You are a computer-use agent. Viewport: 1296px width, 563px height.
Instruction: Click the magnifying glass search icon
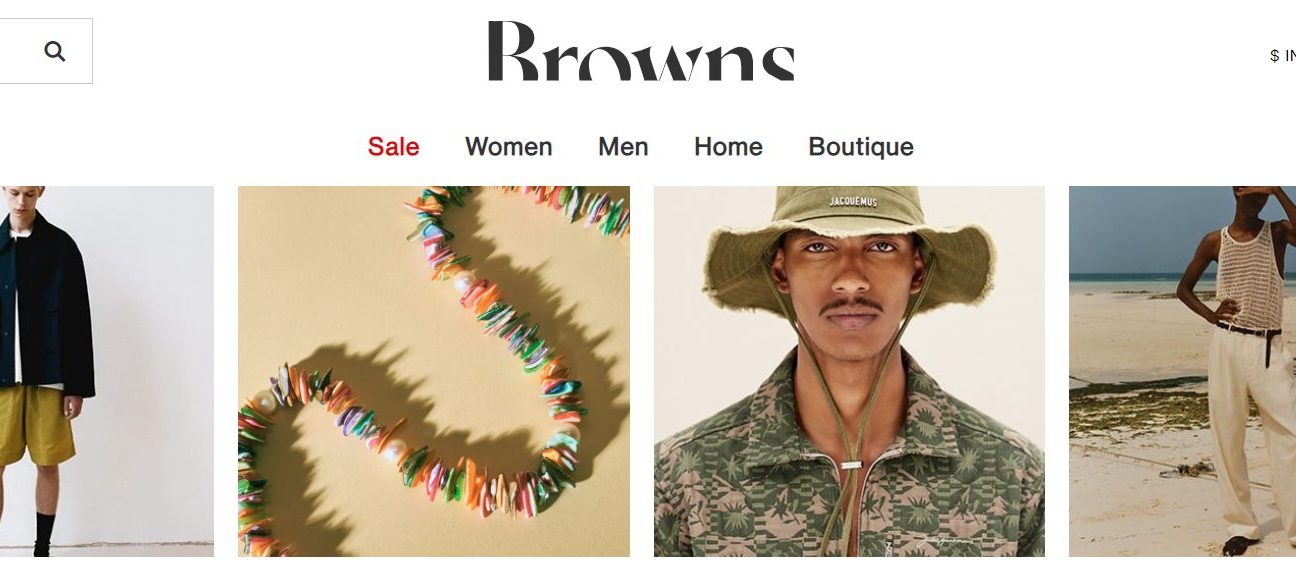55,51
